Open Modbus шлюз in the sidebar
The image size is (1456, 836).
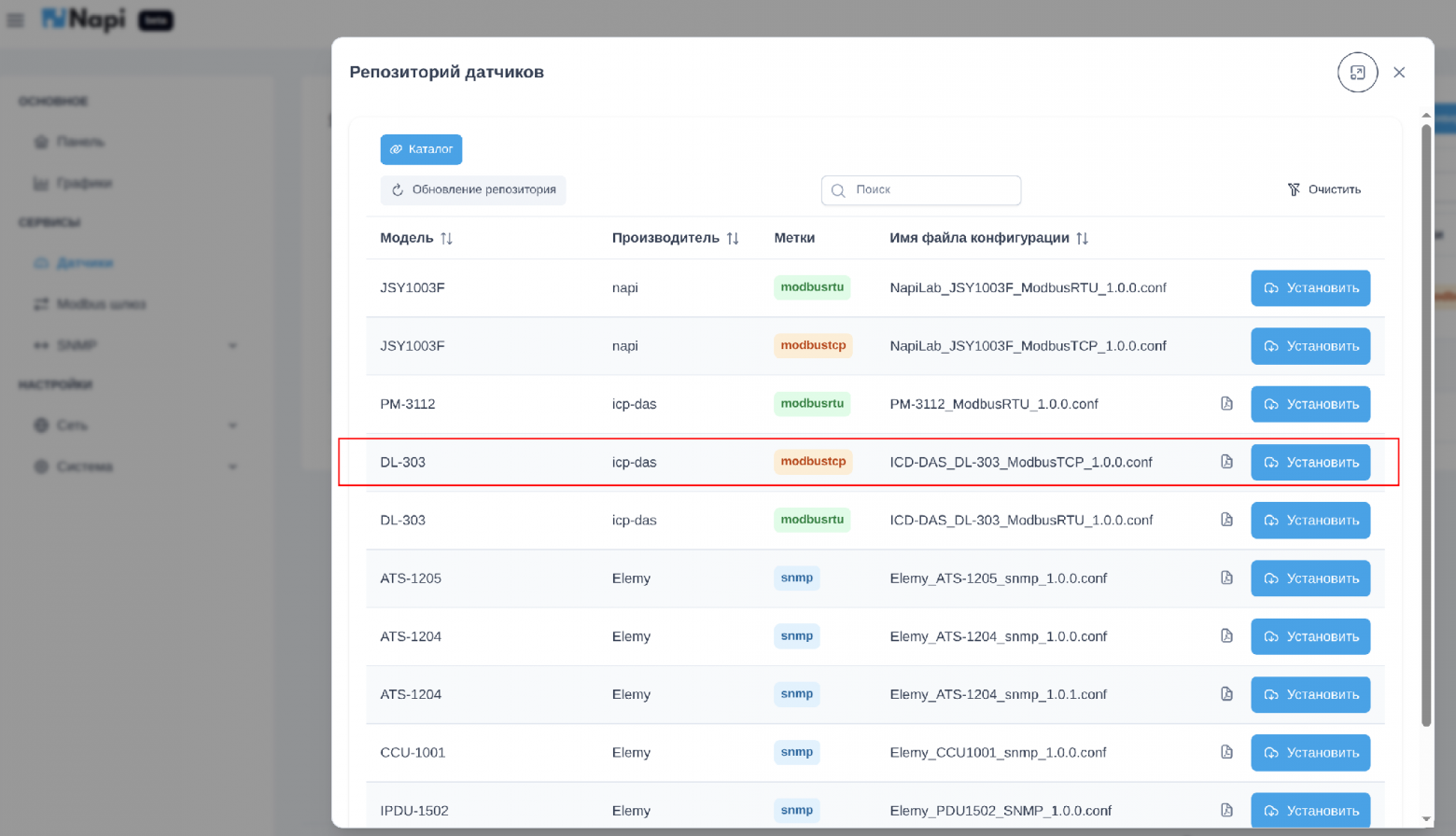click(91, 304)
